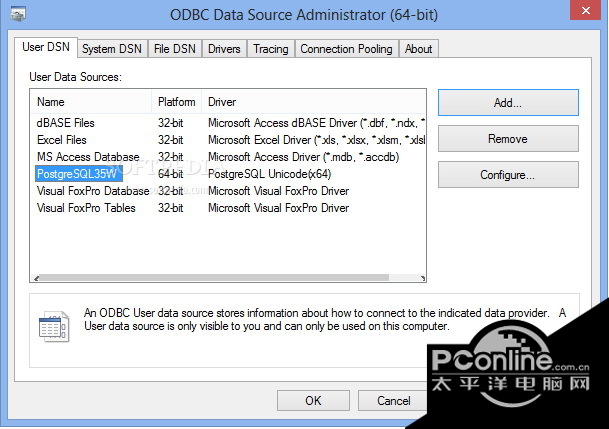
Task: Switch to the System DSN tab
Action: click(112, 48)
